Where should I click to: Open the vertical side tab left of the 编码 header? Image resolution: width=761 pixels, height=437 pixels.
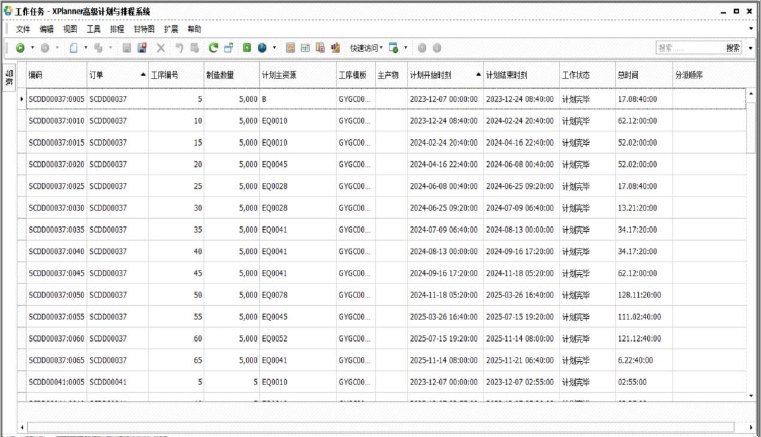(x=9, y=77)
